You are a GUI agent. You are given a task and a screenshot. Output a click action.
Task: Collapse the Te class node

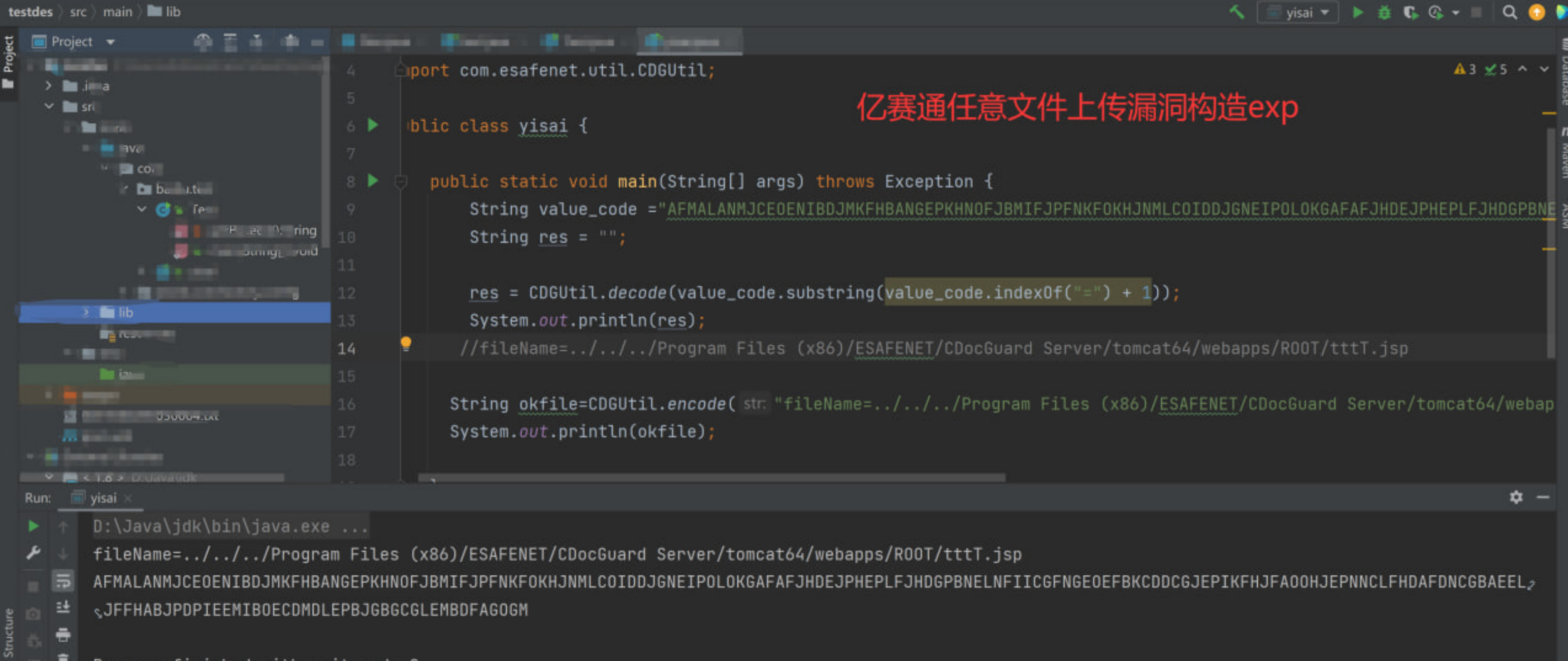click(142, 209)
